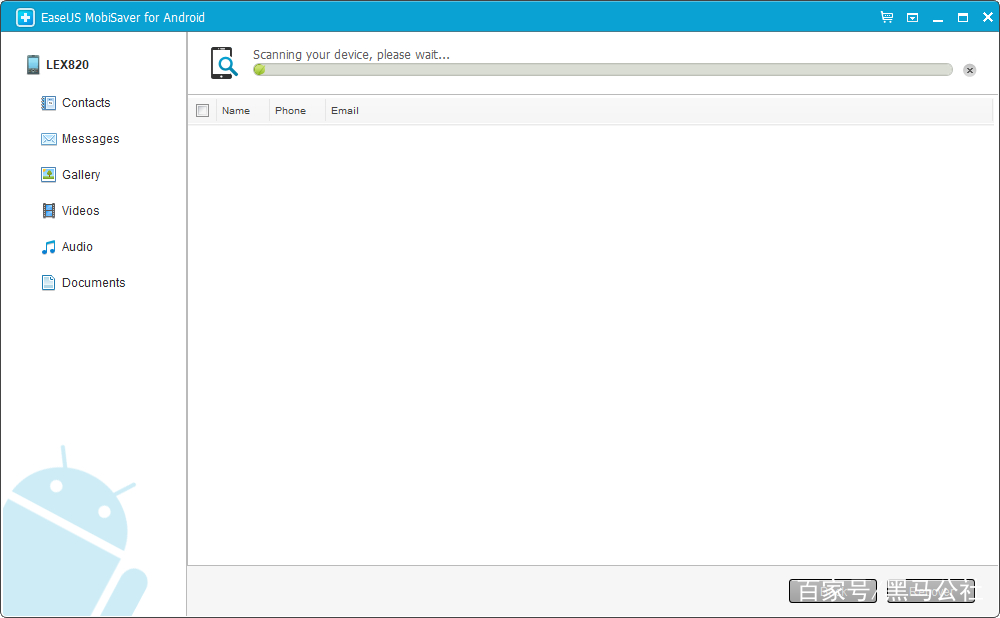This screenshot has width=1000, height=618.
Task: Click the phone scanning magnifier icon
Action: (x=224, y=63)
